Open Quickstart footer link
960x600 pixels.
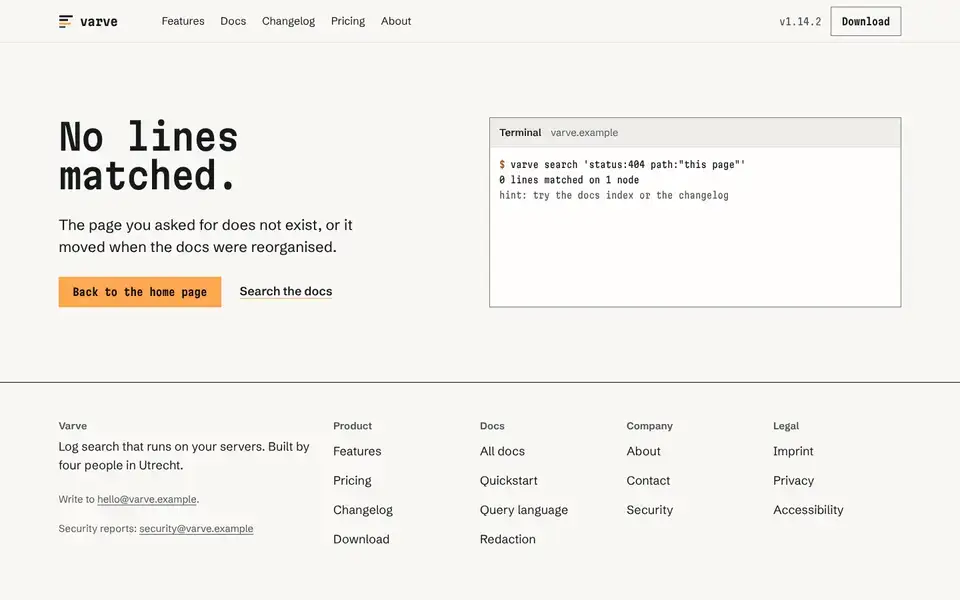pos(509,481)
